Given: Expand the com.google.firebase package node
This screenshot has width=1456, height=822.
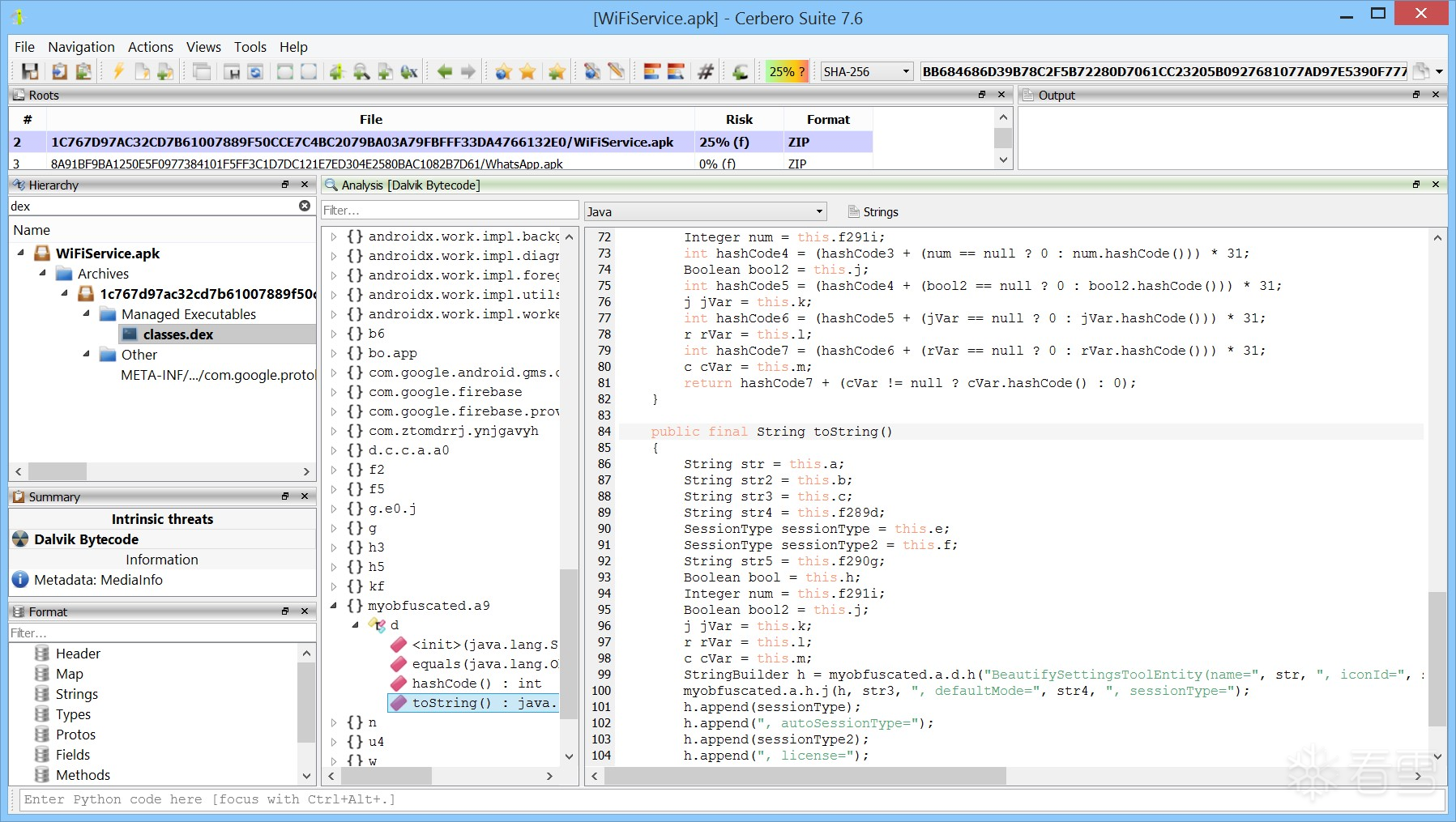Looking at the screenshot, I should [x=334, y=392].
